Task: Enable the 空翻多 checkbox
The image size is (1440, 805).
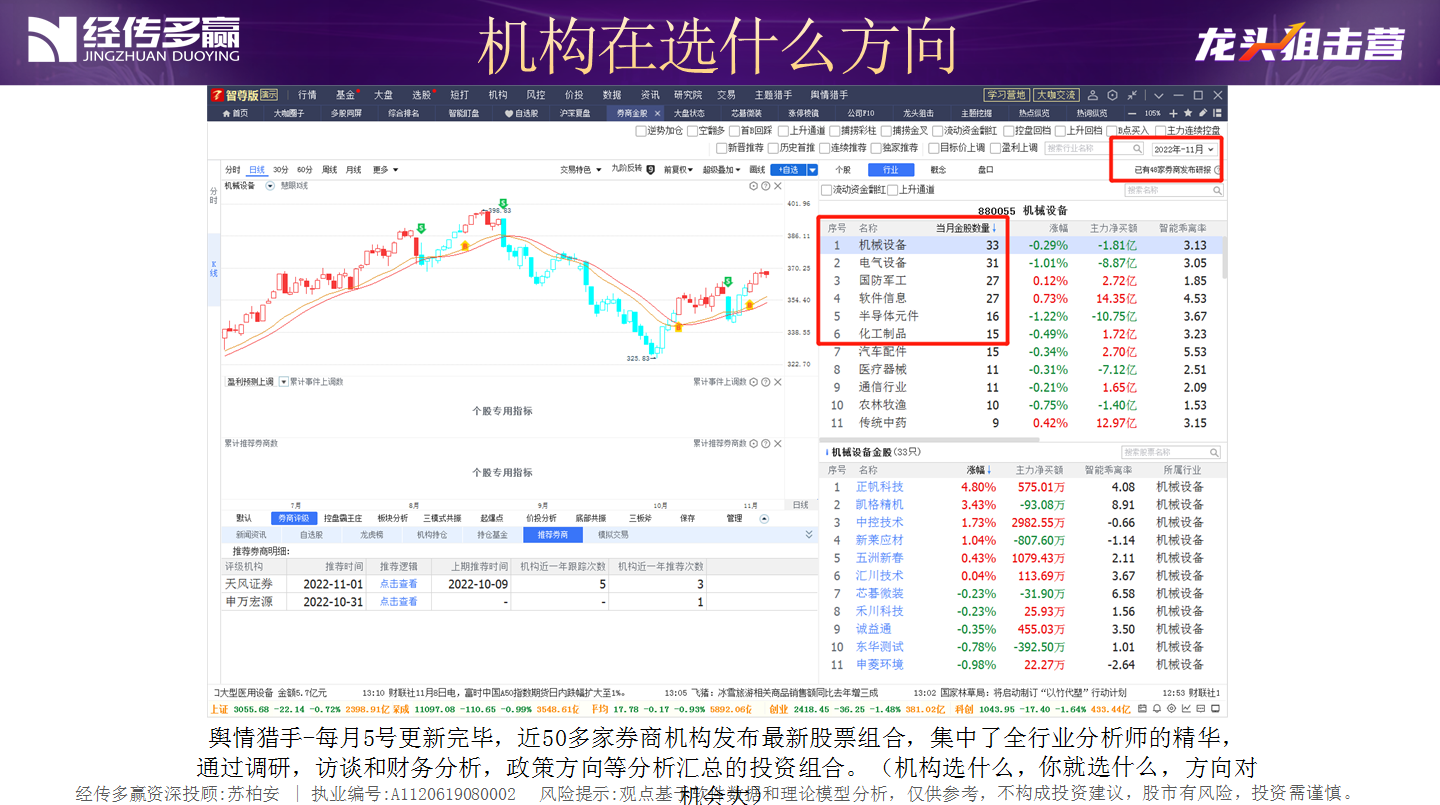Action: pyautogui.click(x=692, y=130)
